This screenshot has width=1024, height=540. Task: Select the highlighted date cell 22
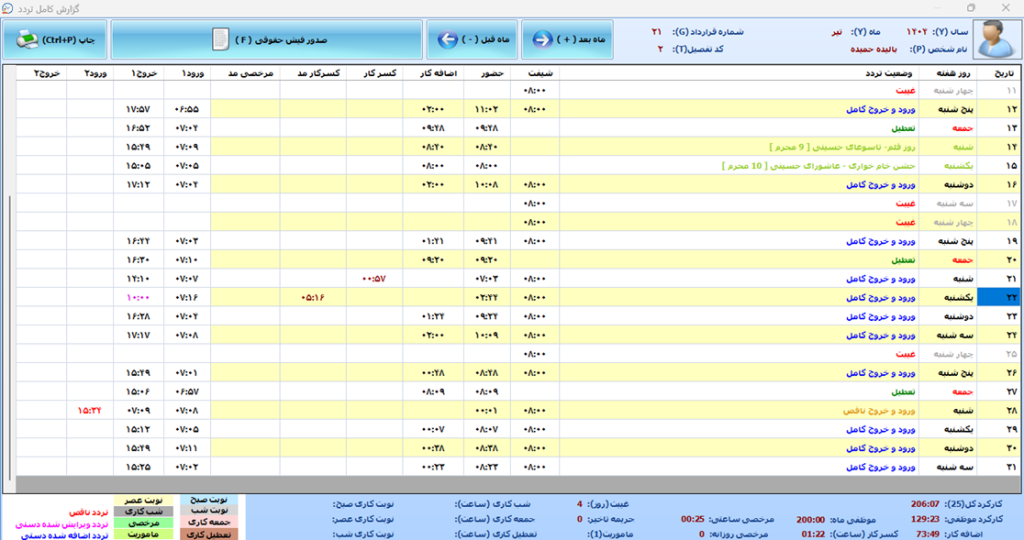[x=1000, y=297]
